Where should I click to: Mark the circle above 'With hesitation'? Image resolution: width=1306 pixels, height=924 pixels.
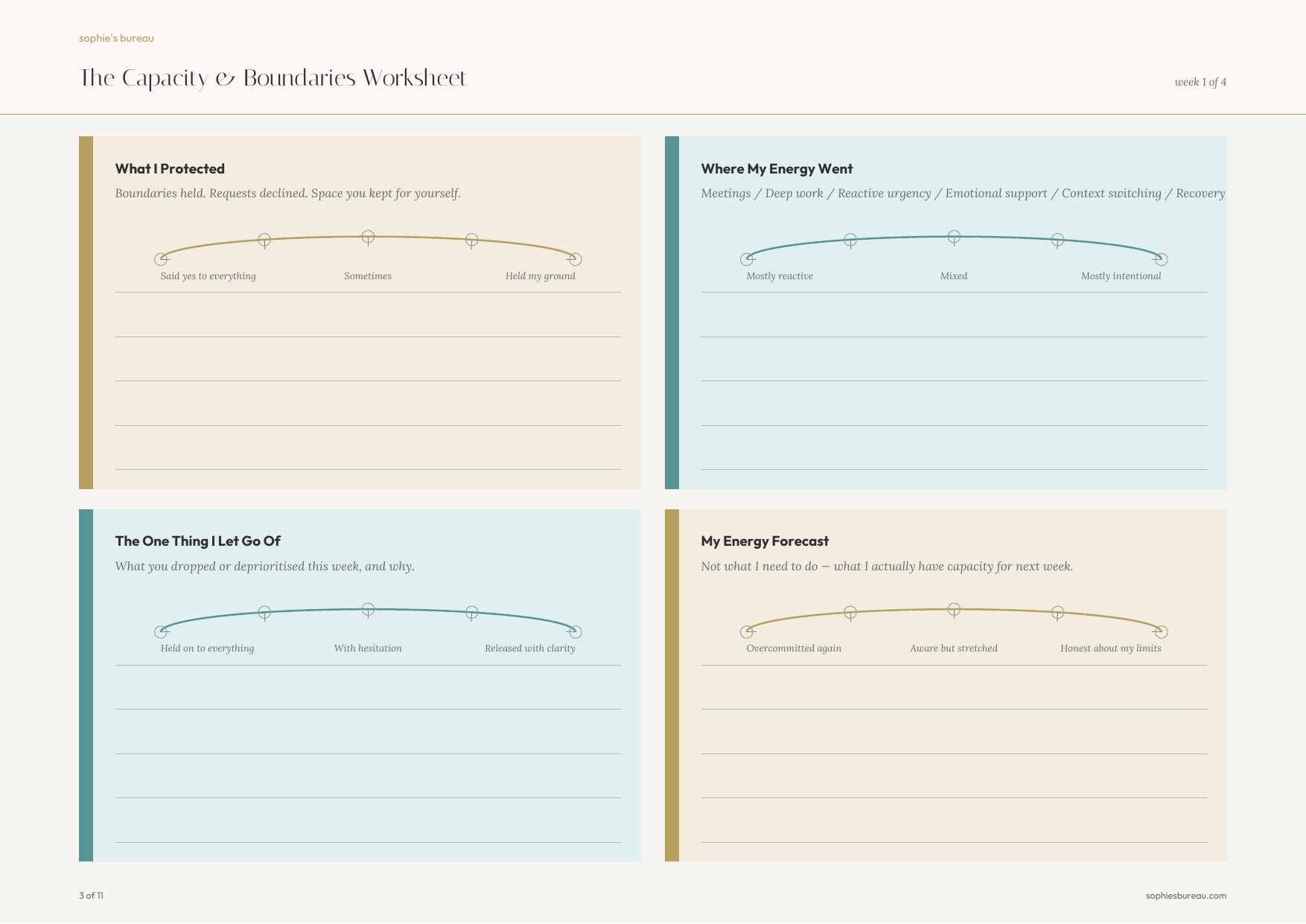tap(368, 609)
